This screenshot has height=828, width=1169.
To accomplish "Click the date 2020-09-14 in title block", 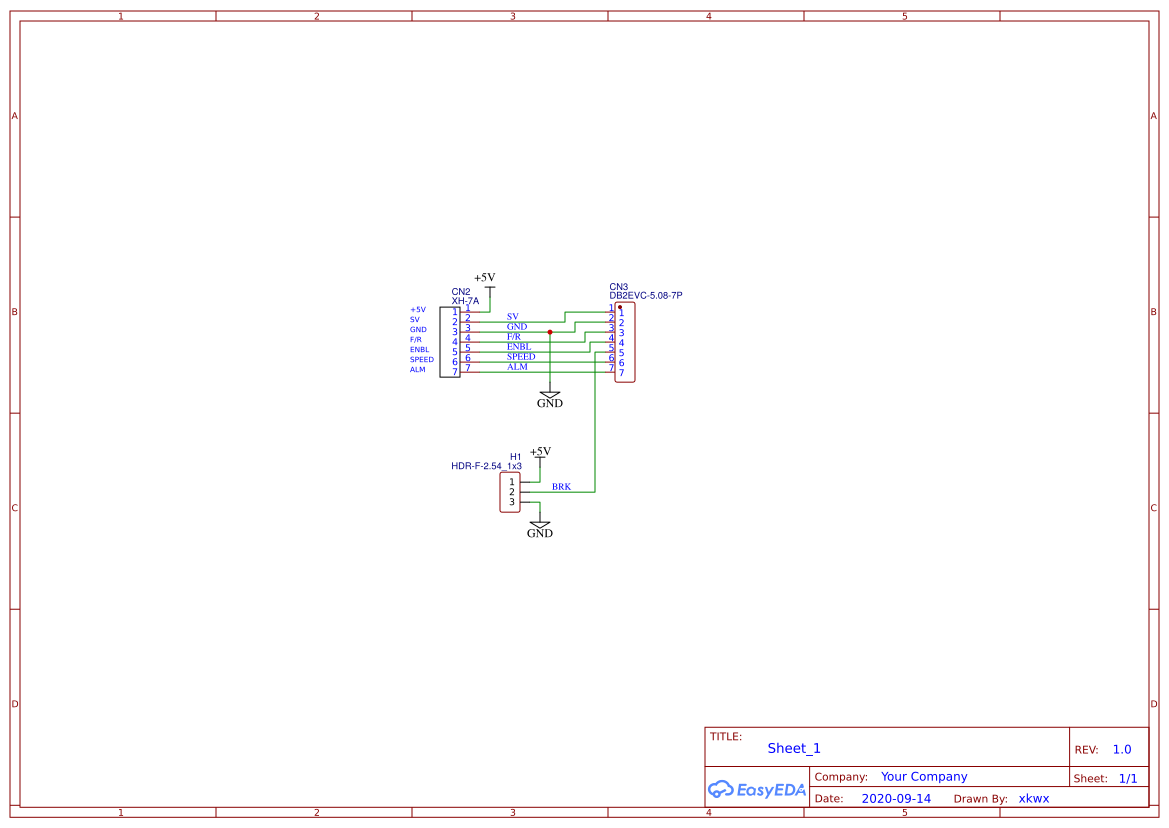I will coord(895,798).
